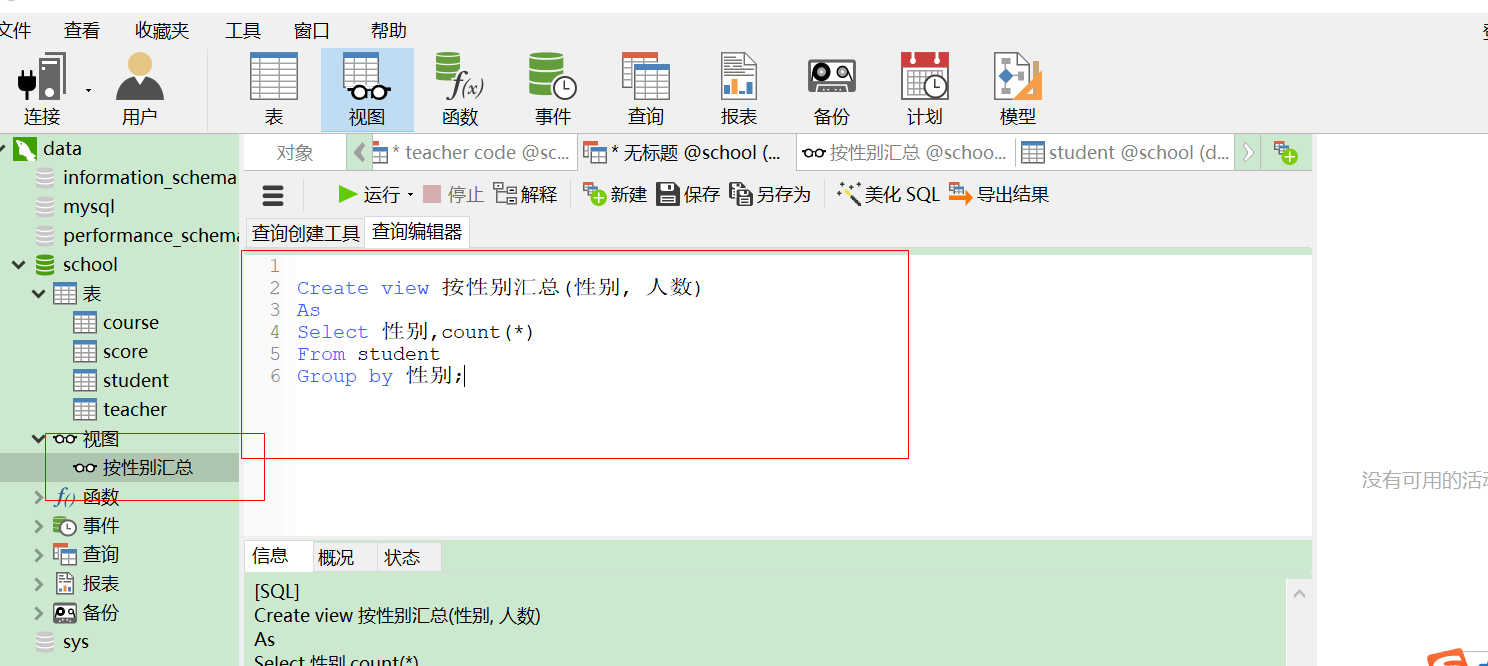Screen dimensions: 1488x666
Task: Open the 用户 (Users) management icon
Action: (138, 88)
